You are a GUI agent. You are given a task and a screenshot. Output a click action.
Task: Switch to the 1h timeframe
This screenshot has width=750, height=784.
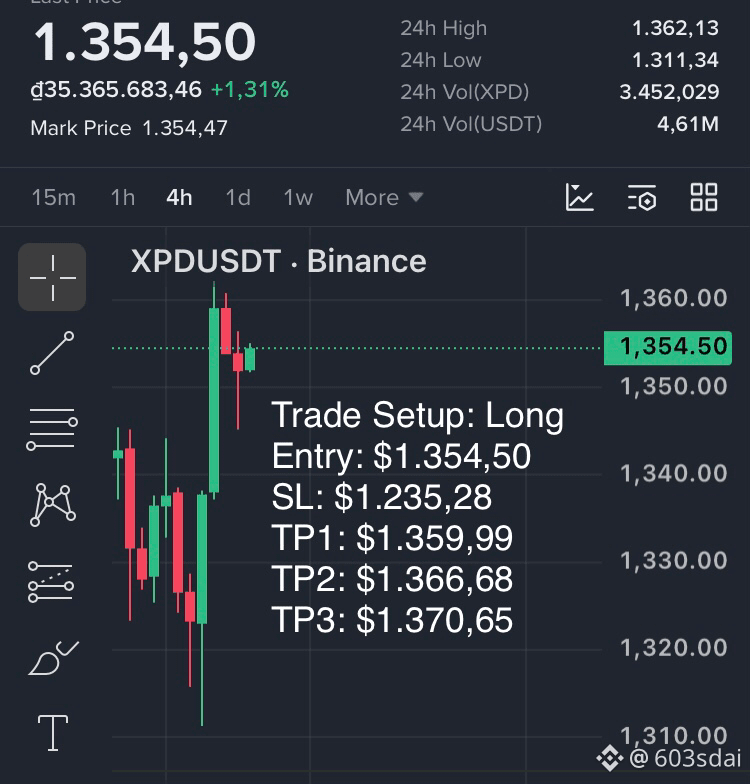tap(123, 198)
